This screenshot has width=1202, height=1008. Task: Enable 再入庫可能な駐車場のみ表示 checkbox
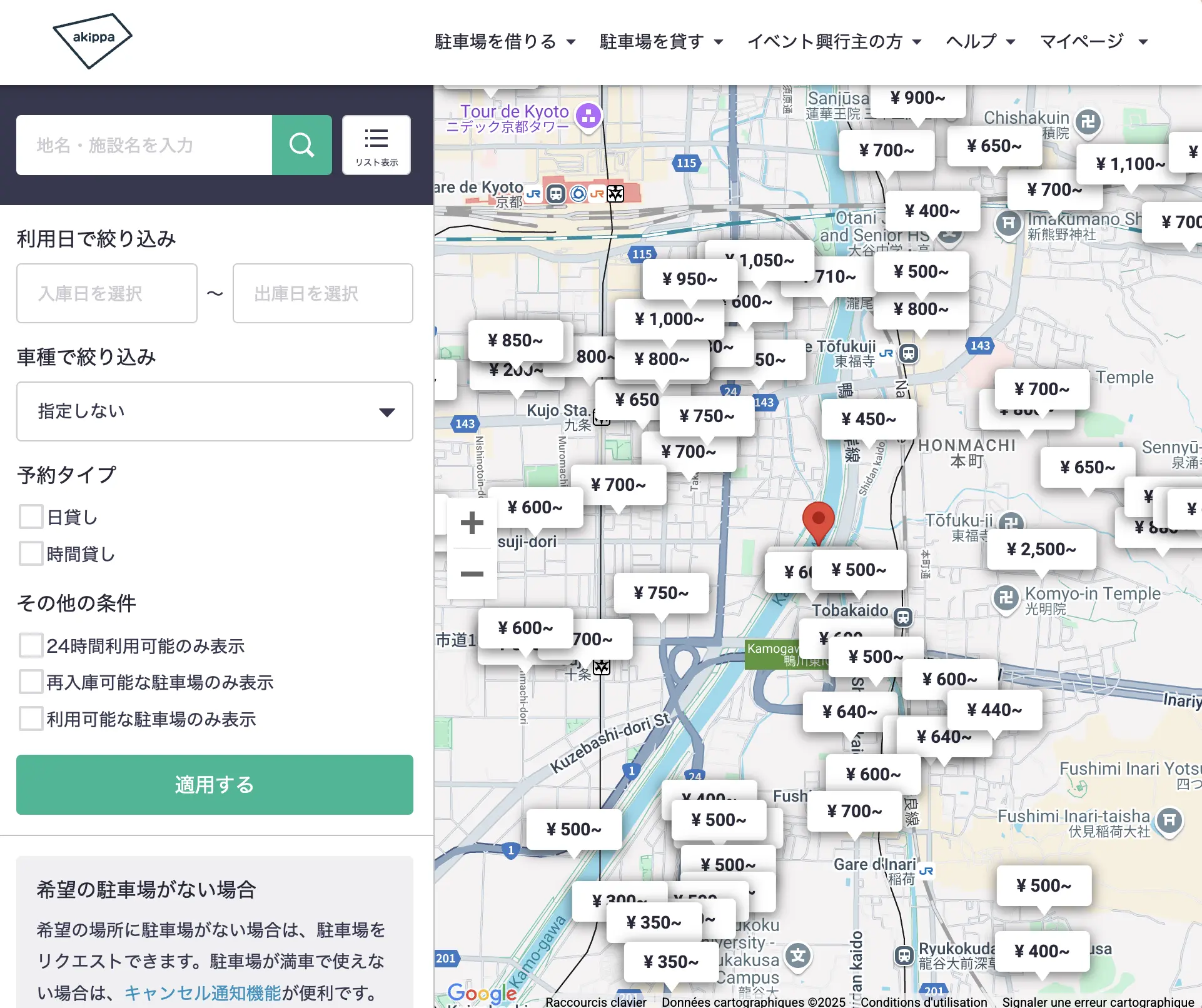[31, 682]
